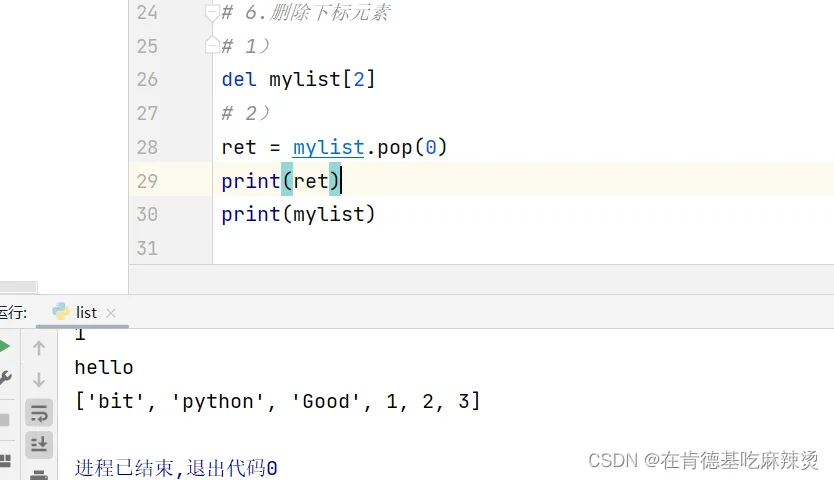
Task: Click the hello output line
Action: (104, 368)
